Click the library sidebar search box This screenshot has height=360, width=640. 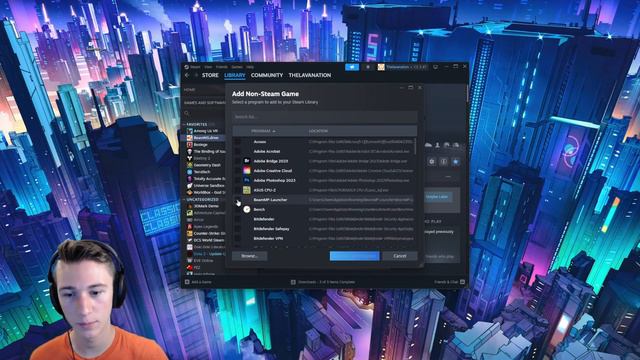click(x=204, y=113)
